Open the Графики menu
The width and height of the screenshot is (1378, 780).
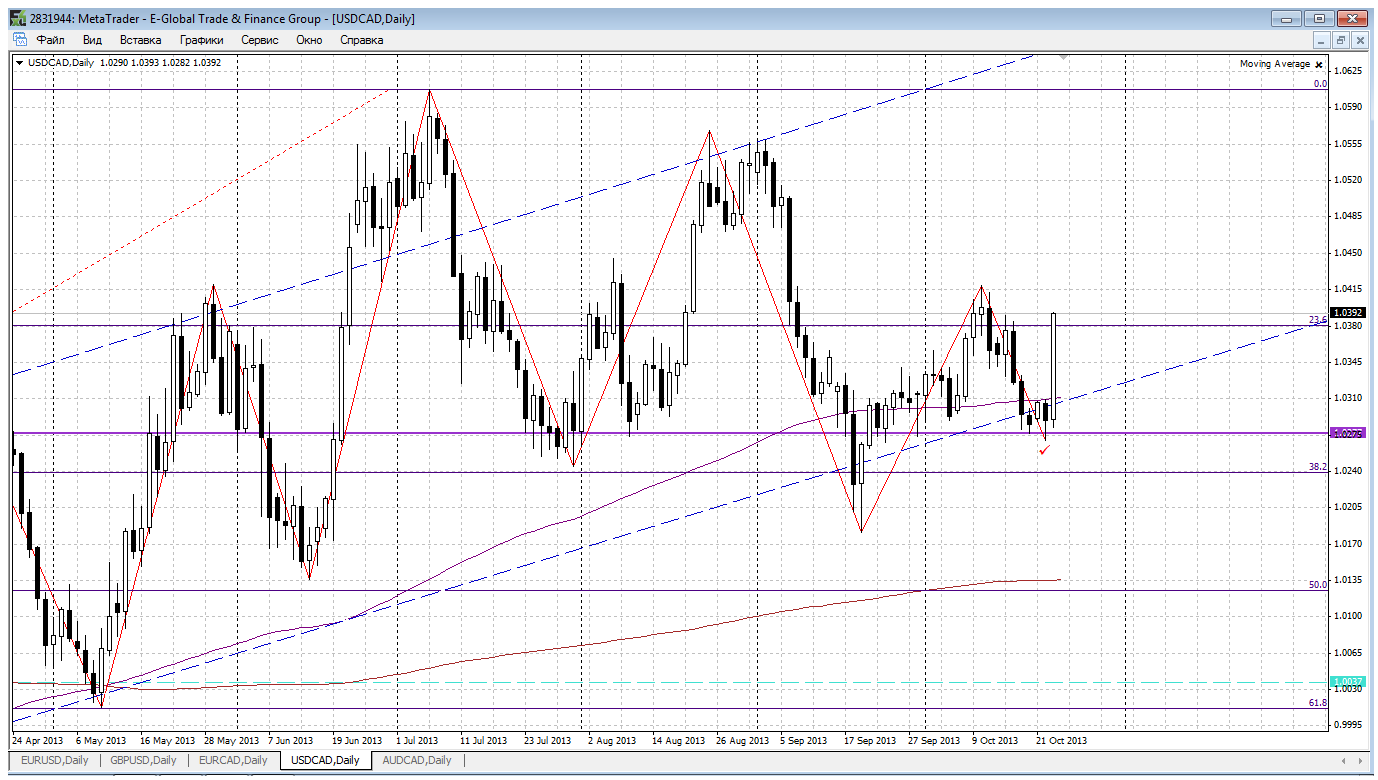[201, 40]
